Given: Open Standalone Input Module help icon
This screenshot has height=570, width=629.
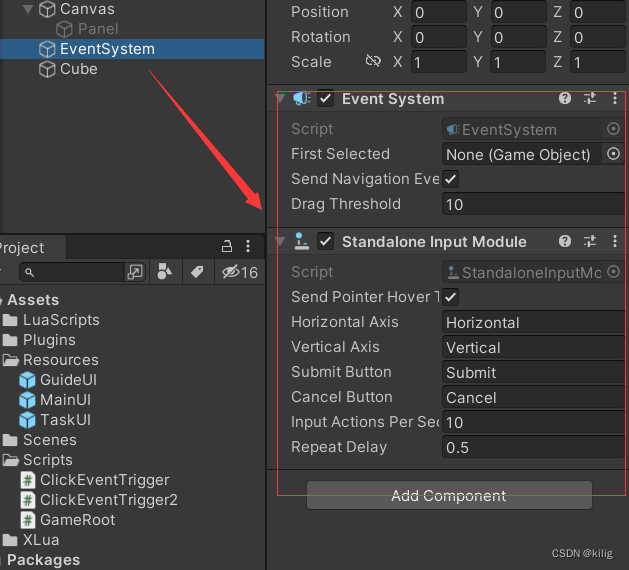Looking at the screenshot, I should click(565, 242).
